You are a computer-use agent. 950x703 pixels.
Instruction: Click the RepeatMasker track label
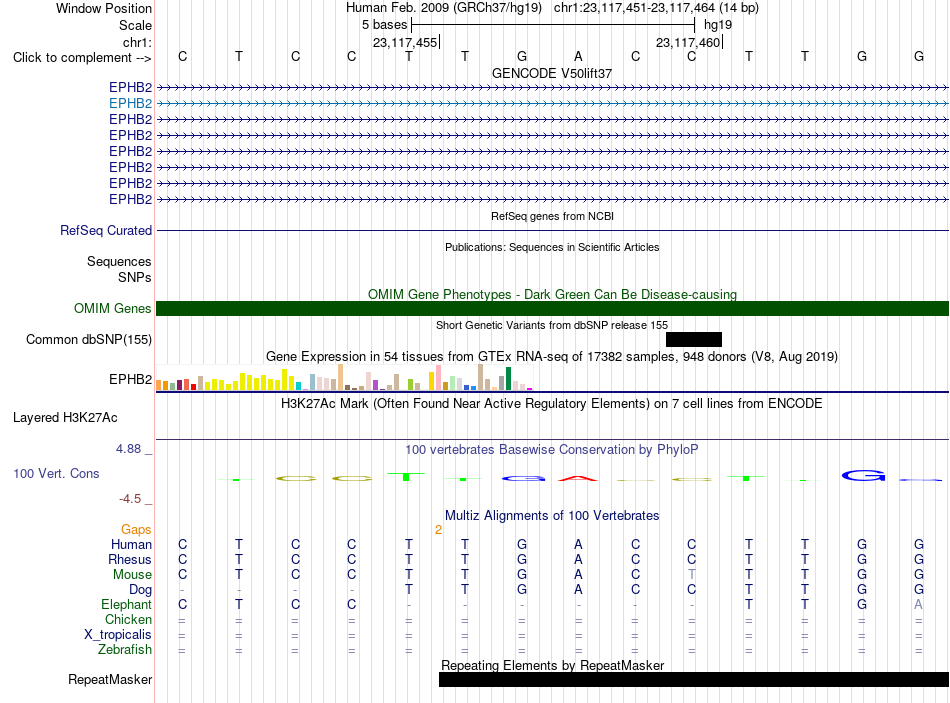pos(110,679)
